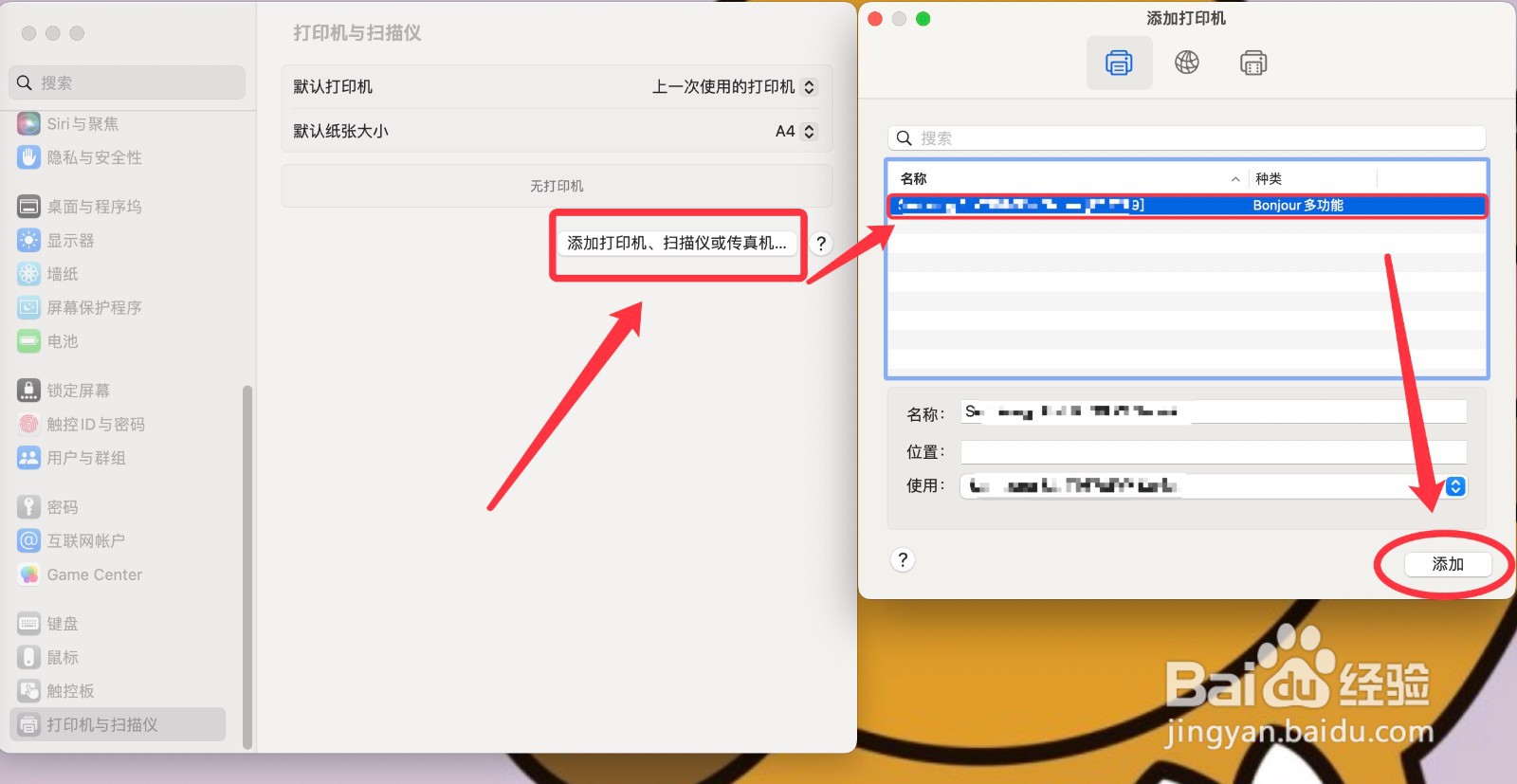Open help beside 添加打印机 button

point(821,243)
